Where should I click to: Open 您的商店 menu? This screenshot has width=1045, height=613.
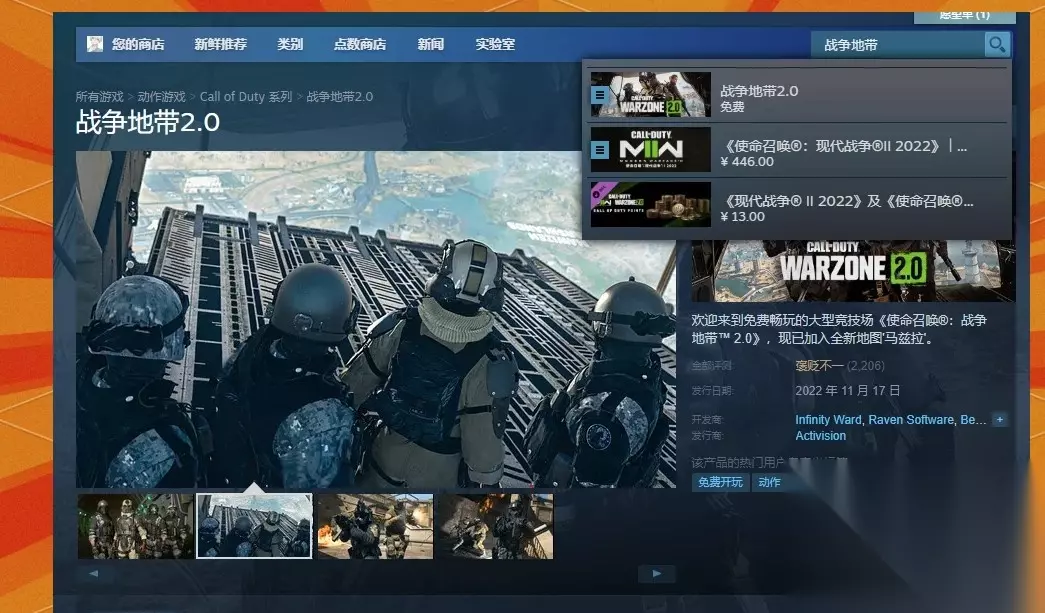click(x=138, y=45)
